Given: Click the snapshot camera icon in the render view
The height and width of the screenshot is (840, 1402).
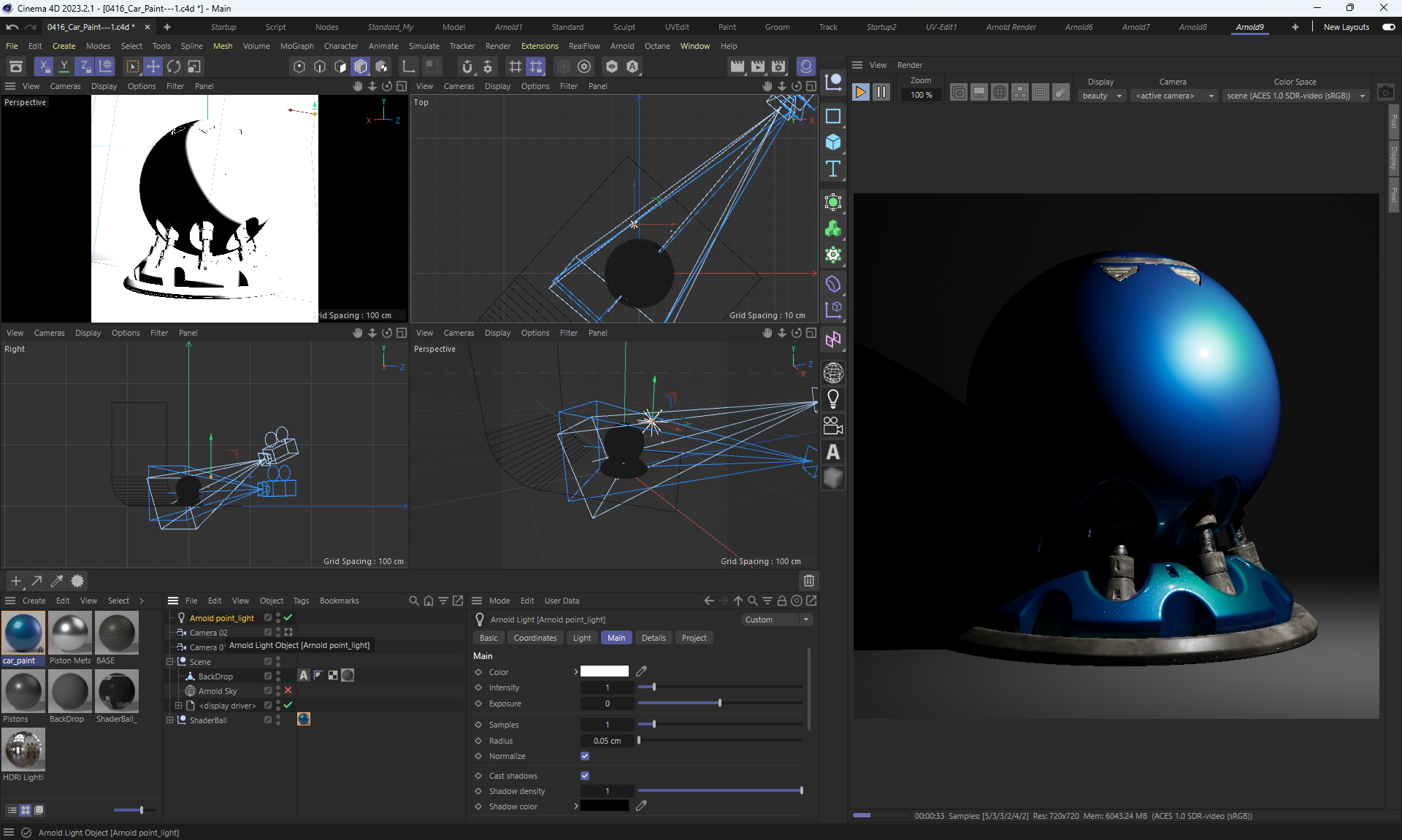Looking at the screenshot, I should pos(1385,93).
